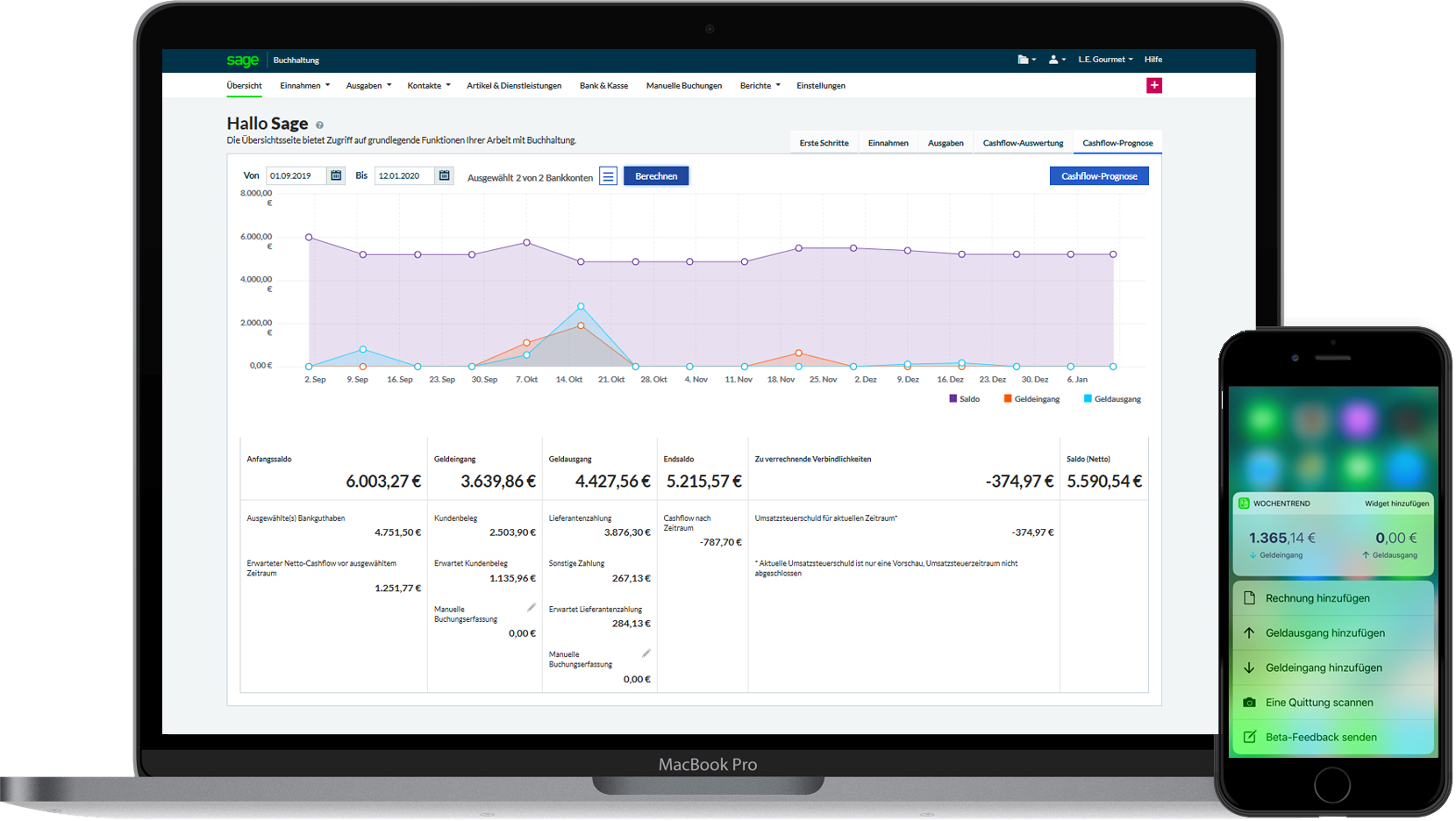Toggle the Saldo legend swatch
This screenshot has width=1456, height=821.
[953, 398]
